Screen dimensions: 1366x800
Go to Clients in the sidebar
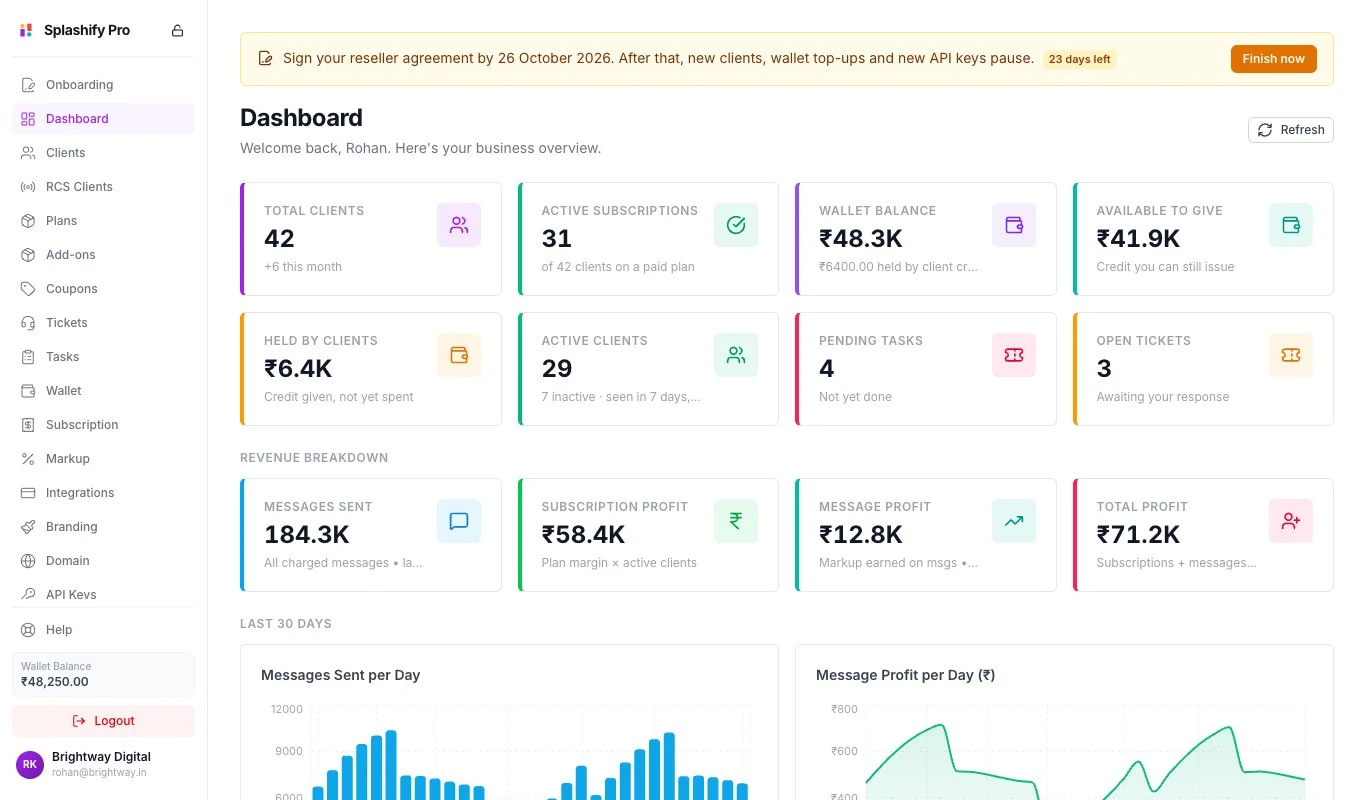tap(103, 153)
